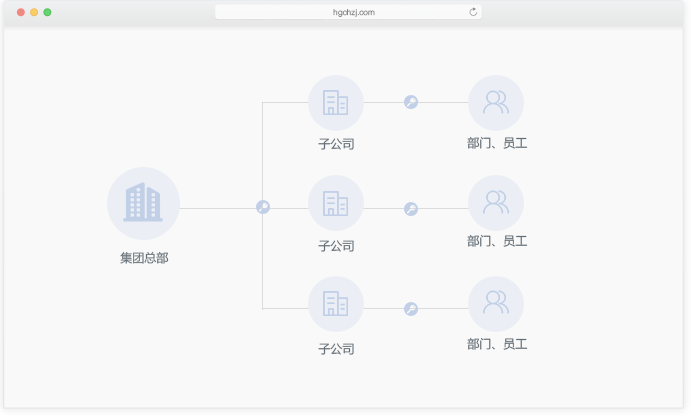
Task: Click the key icon beside 集团总部 branch junction
Action: 263,207
